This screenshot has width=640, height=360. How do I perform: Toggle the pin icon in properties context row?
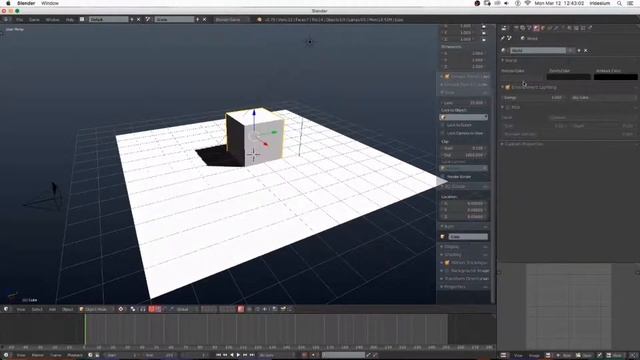[503, 38]
